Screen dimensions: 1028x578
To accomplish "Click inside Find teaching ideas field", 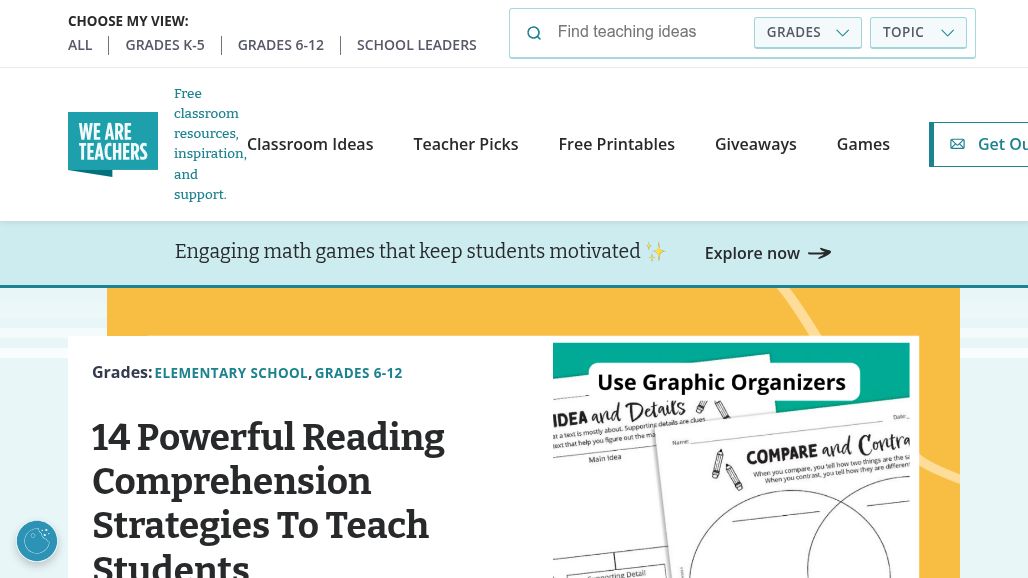I will tap(650, 32).
